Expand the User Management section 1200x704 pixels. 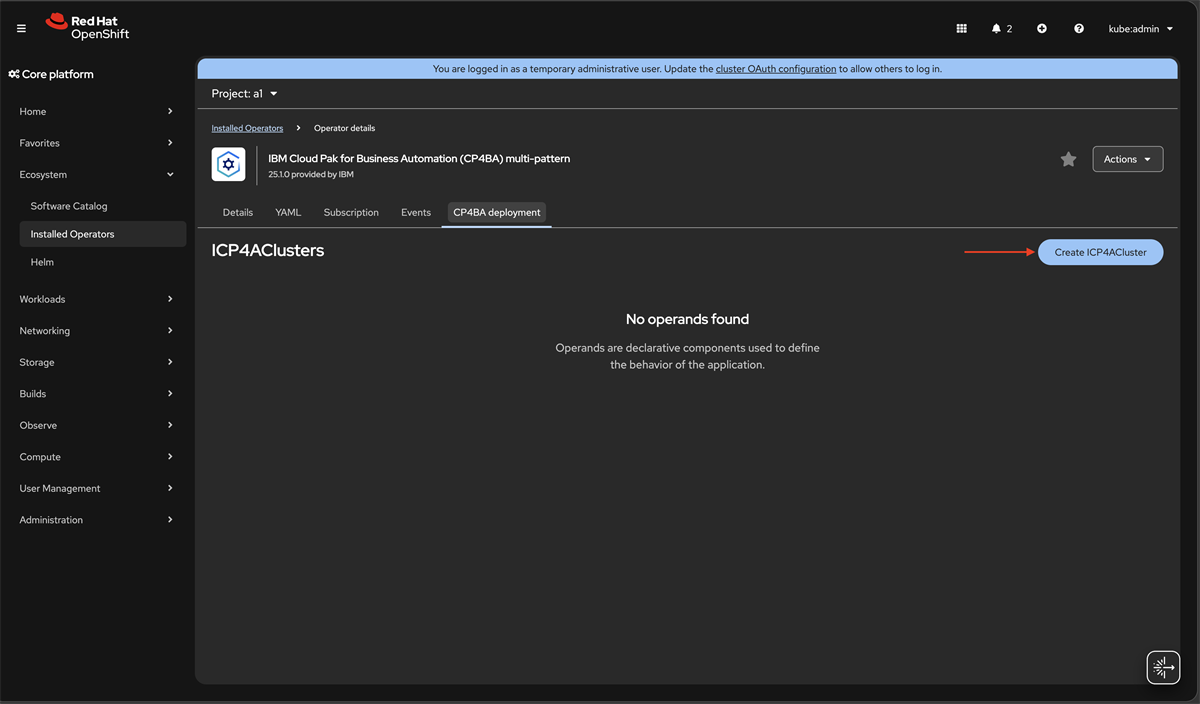click(96, 488)
